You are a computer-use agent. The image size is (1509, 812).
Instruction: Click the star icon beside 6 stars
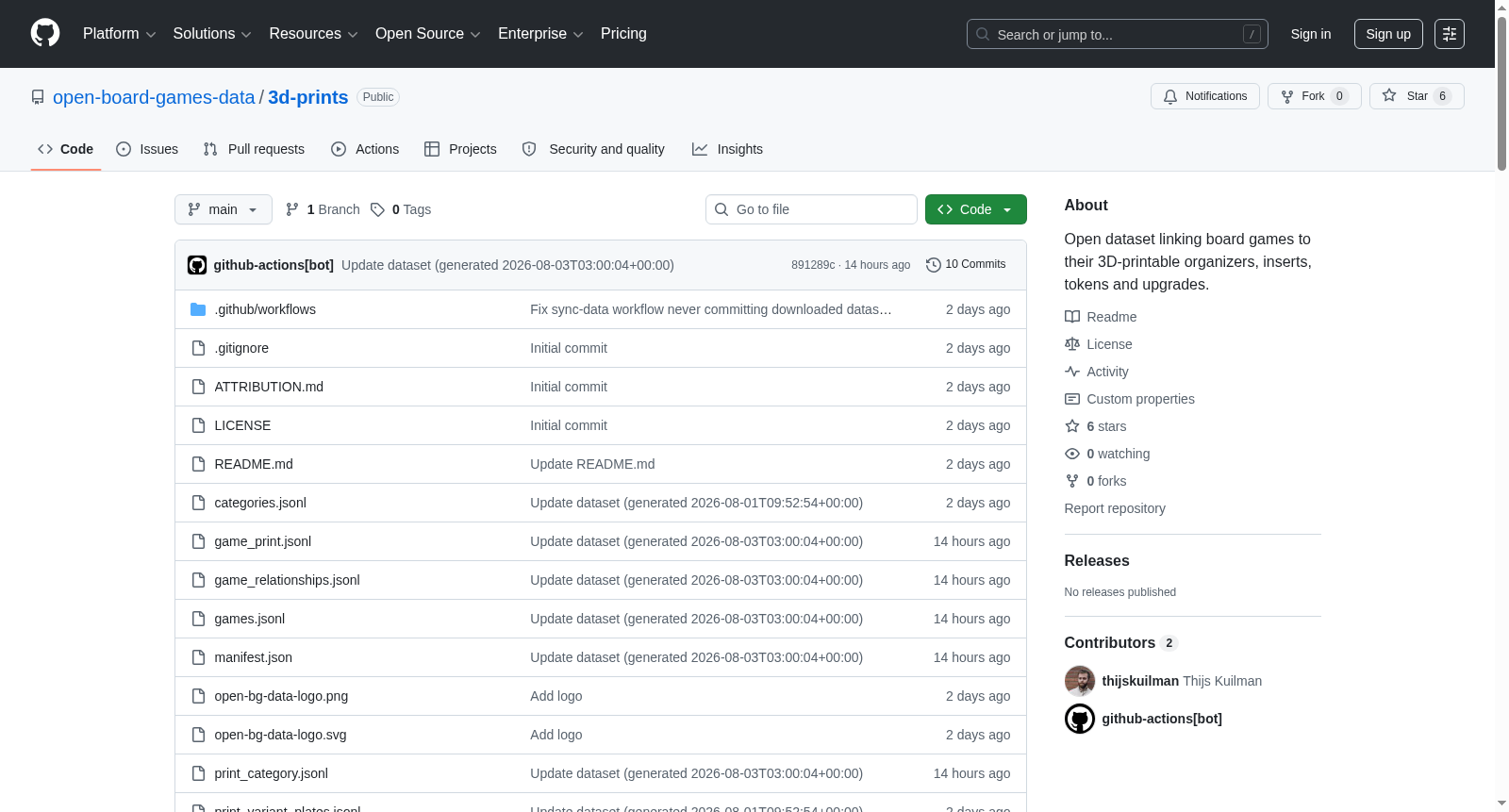[1072, 426]
